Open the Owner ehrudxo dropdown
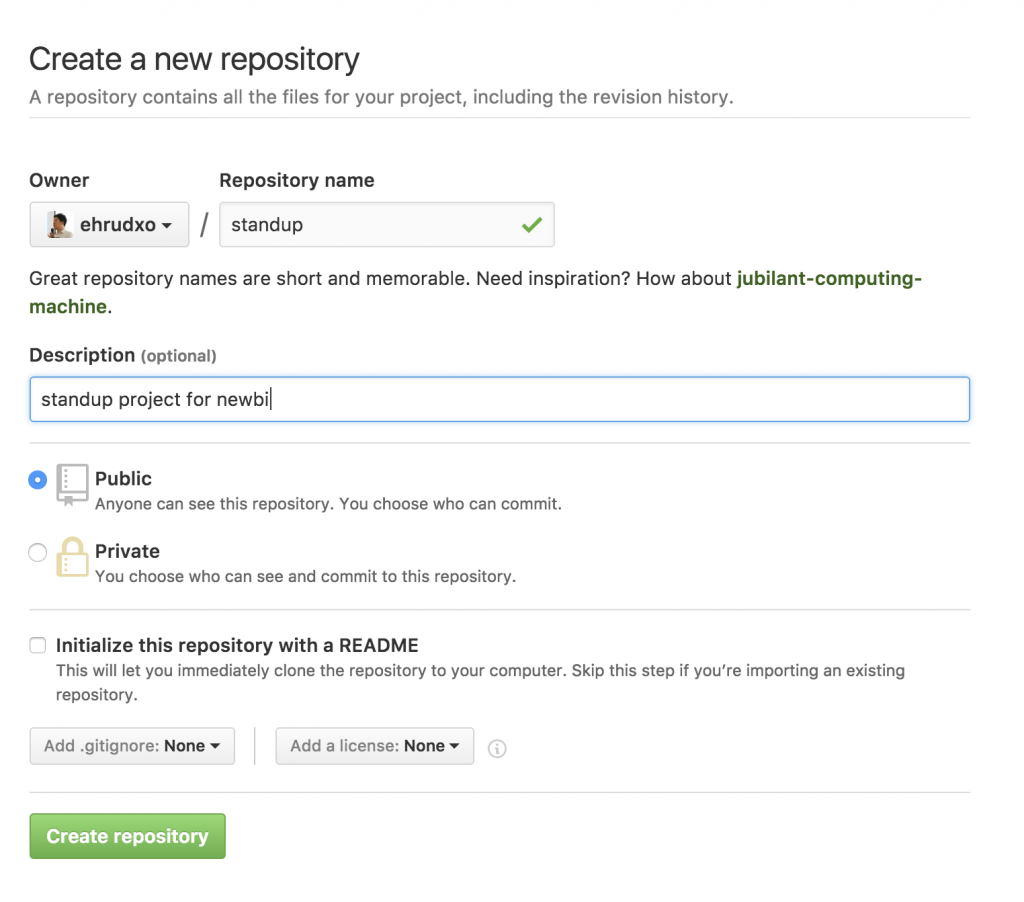Screen dimensions: 1024x902 coord(109,225)
